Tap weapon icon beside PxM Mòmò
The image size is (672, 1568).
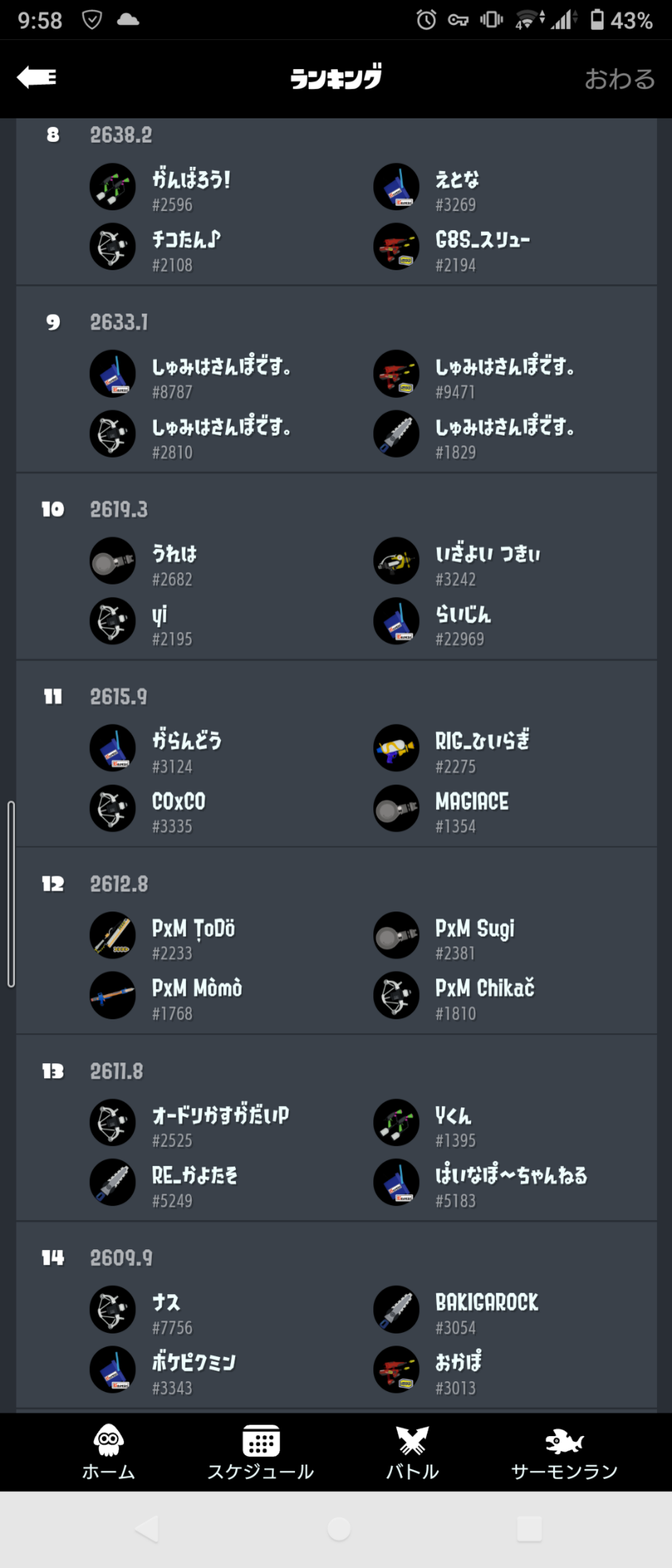[x=113, y=995]
